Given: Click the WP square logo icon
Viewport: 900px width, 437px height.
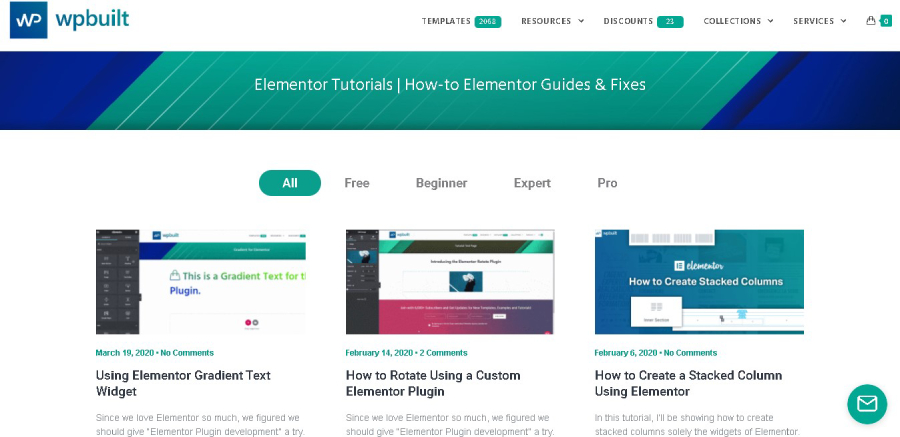Looking at the screenshot, I should (29, 20).
